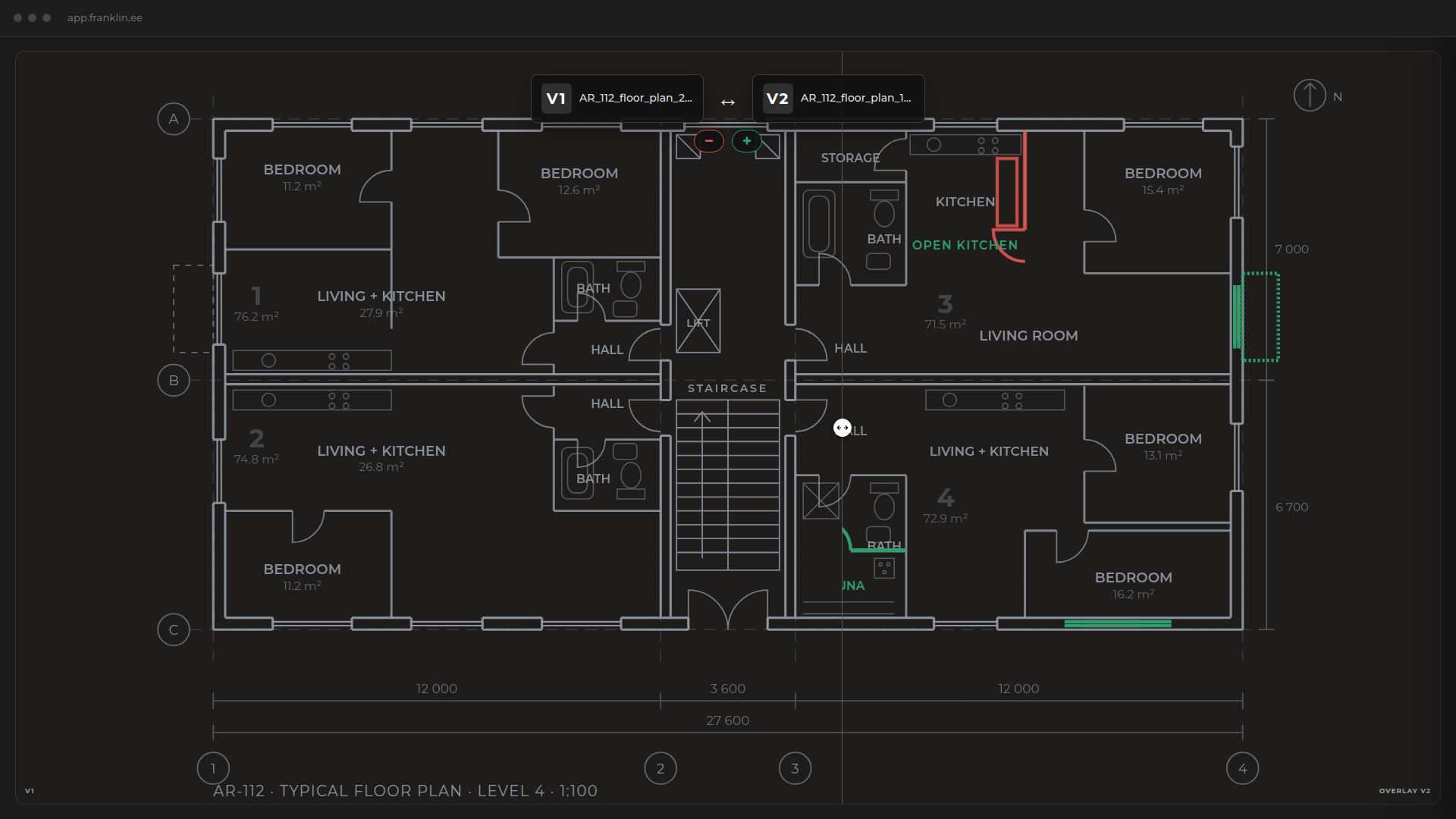Screen dimensions: 1456x819
Task: Click the 27.9 m² living kitchen area
Action: pos(381,313)
